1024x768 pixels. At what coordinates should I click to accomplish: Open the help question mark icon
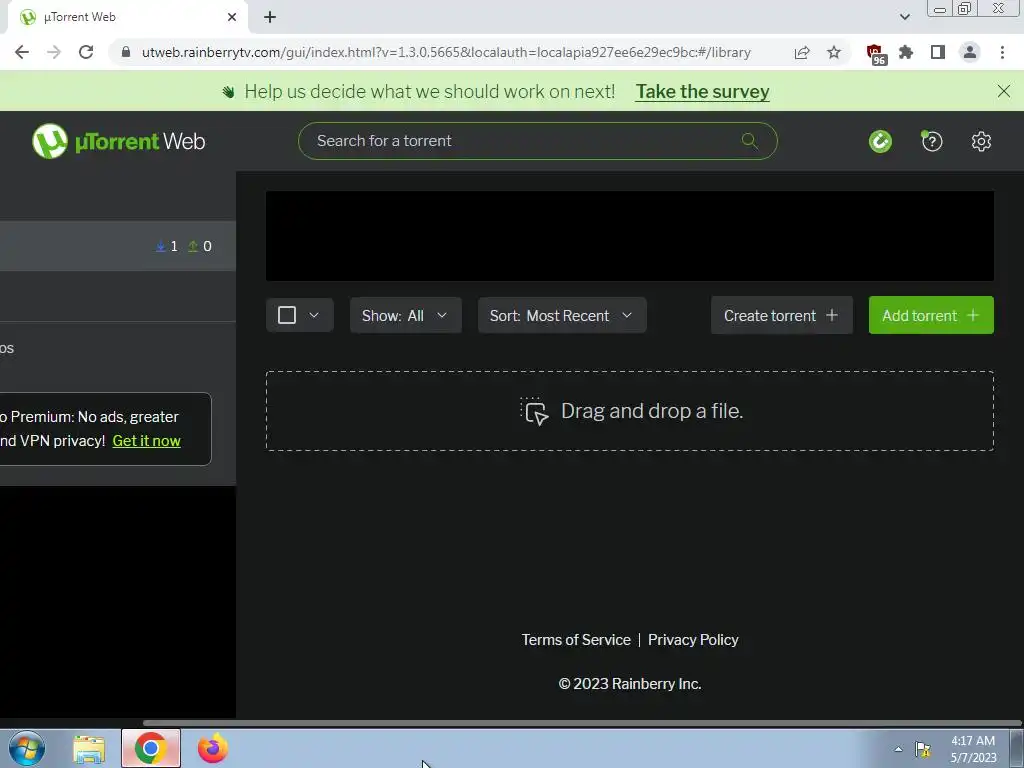tap(932, 141)
